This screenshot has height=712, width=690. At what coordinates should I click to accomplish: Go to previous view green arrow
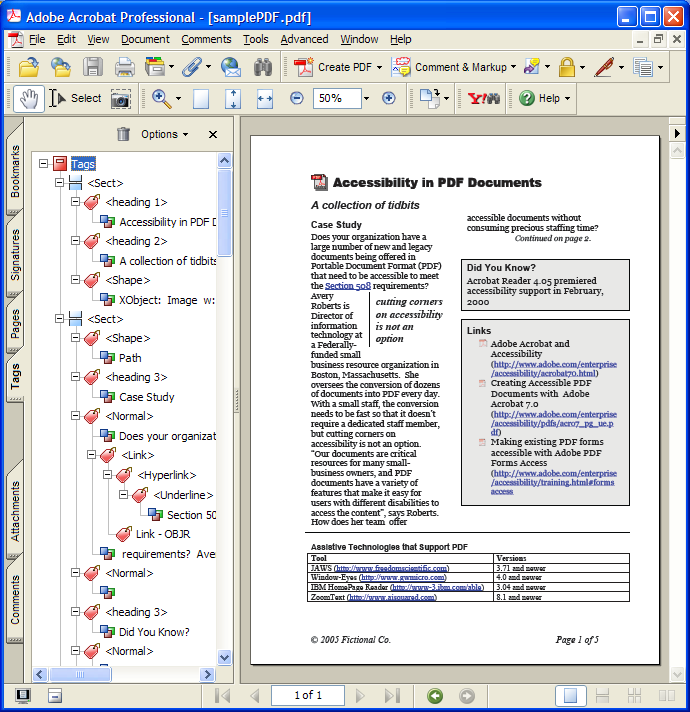tap(435, 695)
